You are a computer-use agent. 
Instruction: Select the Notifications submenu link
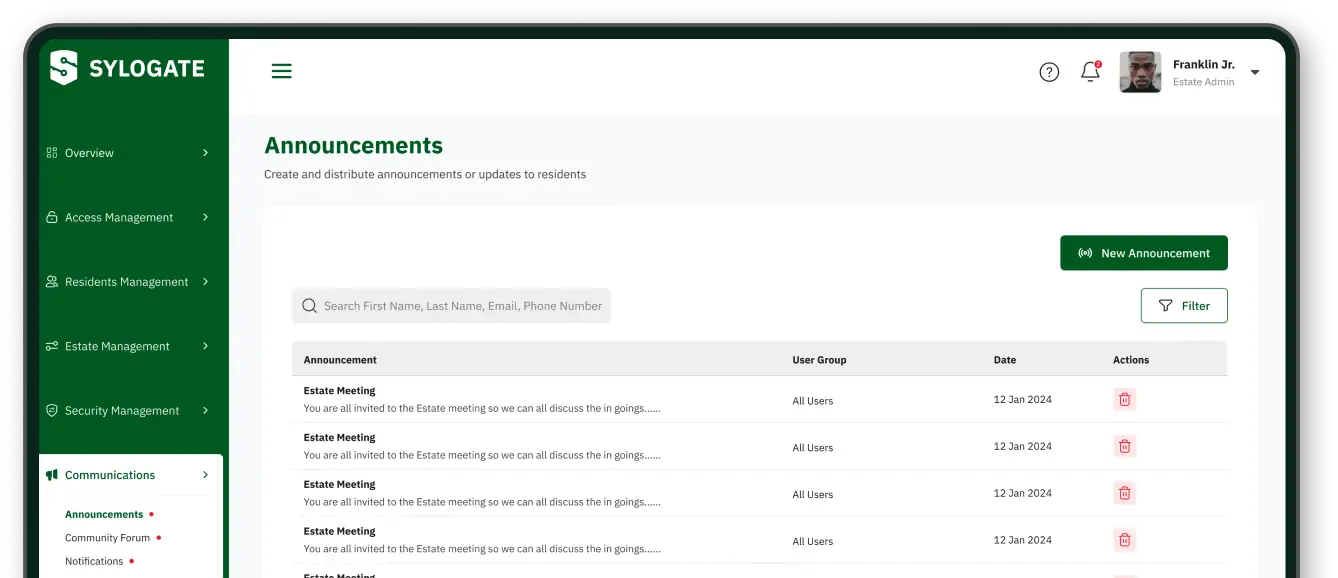(x=94, y=561)
